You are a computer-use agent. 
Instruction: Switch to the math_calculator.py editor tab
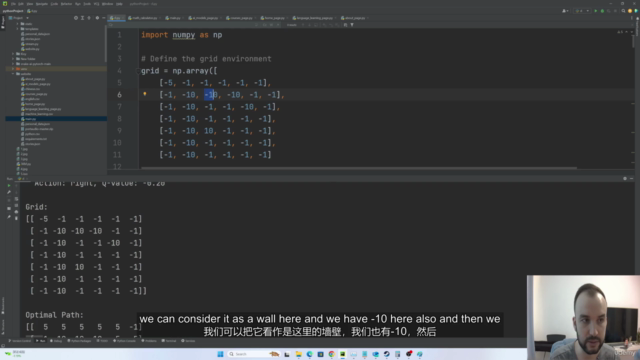[x=144, y=18]
